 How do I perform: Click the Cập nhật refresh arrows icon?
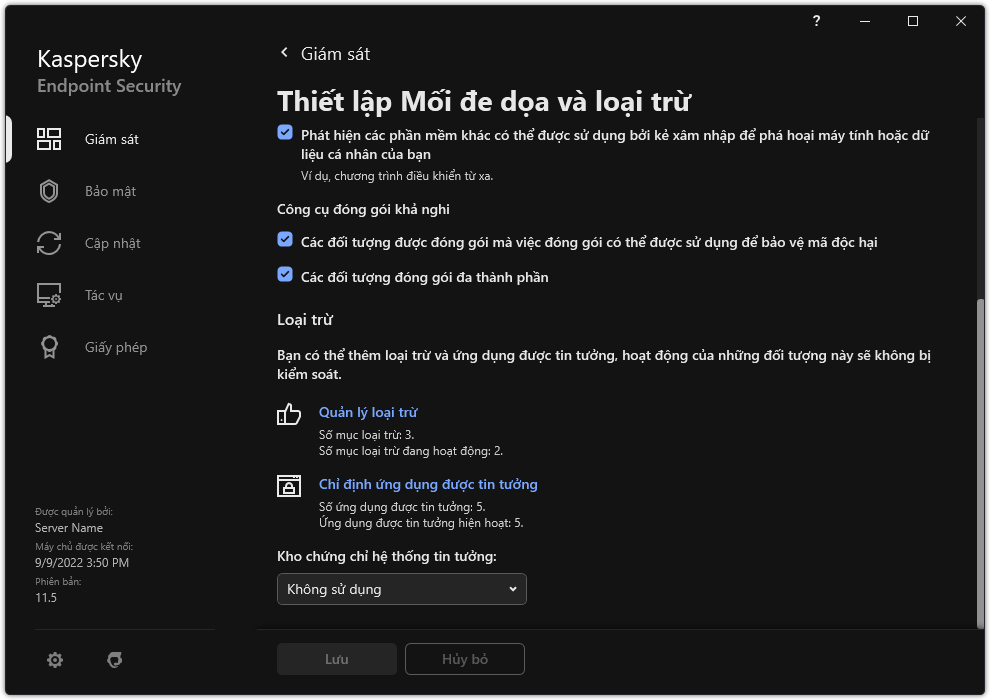pos(49,243)
